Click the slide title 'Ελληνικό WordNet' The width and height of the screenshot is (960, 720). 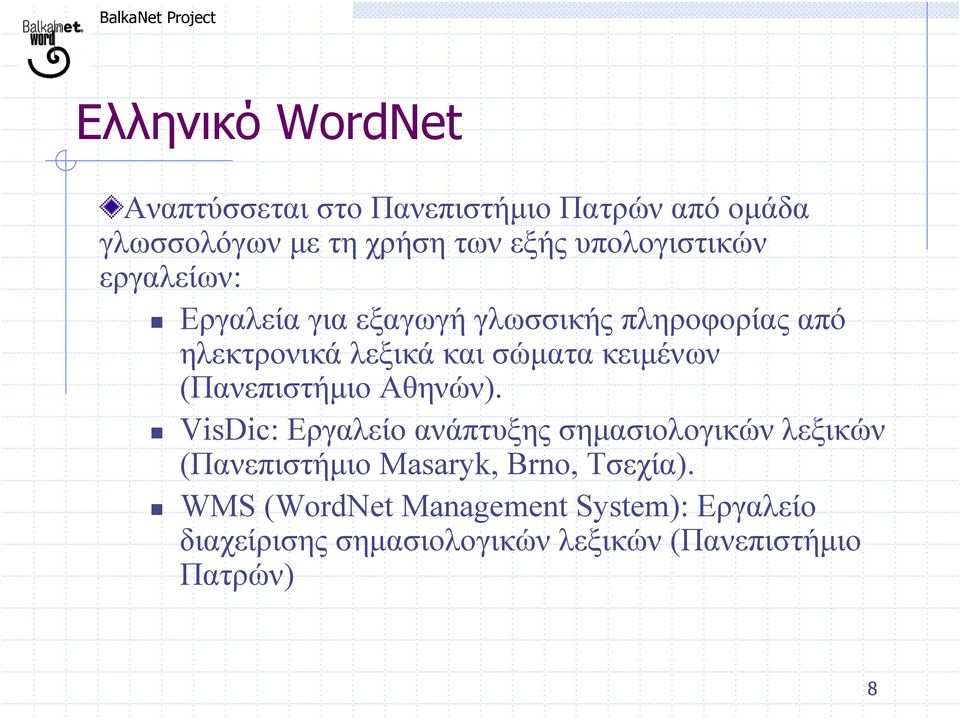pos(269,123)
